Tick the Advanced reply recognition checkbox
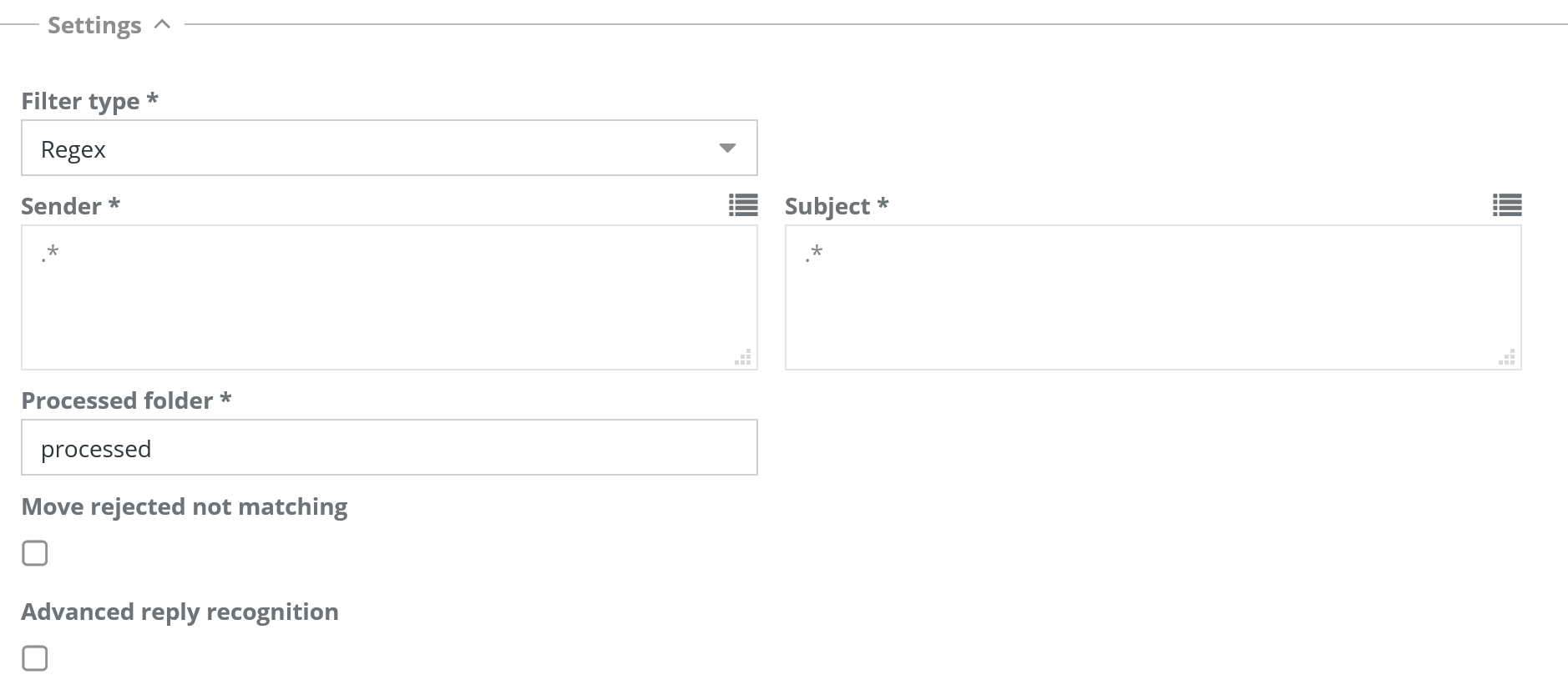This screenshot has height=685, width=1568. point(35,658)
